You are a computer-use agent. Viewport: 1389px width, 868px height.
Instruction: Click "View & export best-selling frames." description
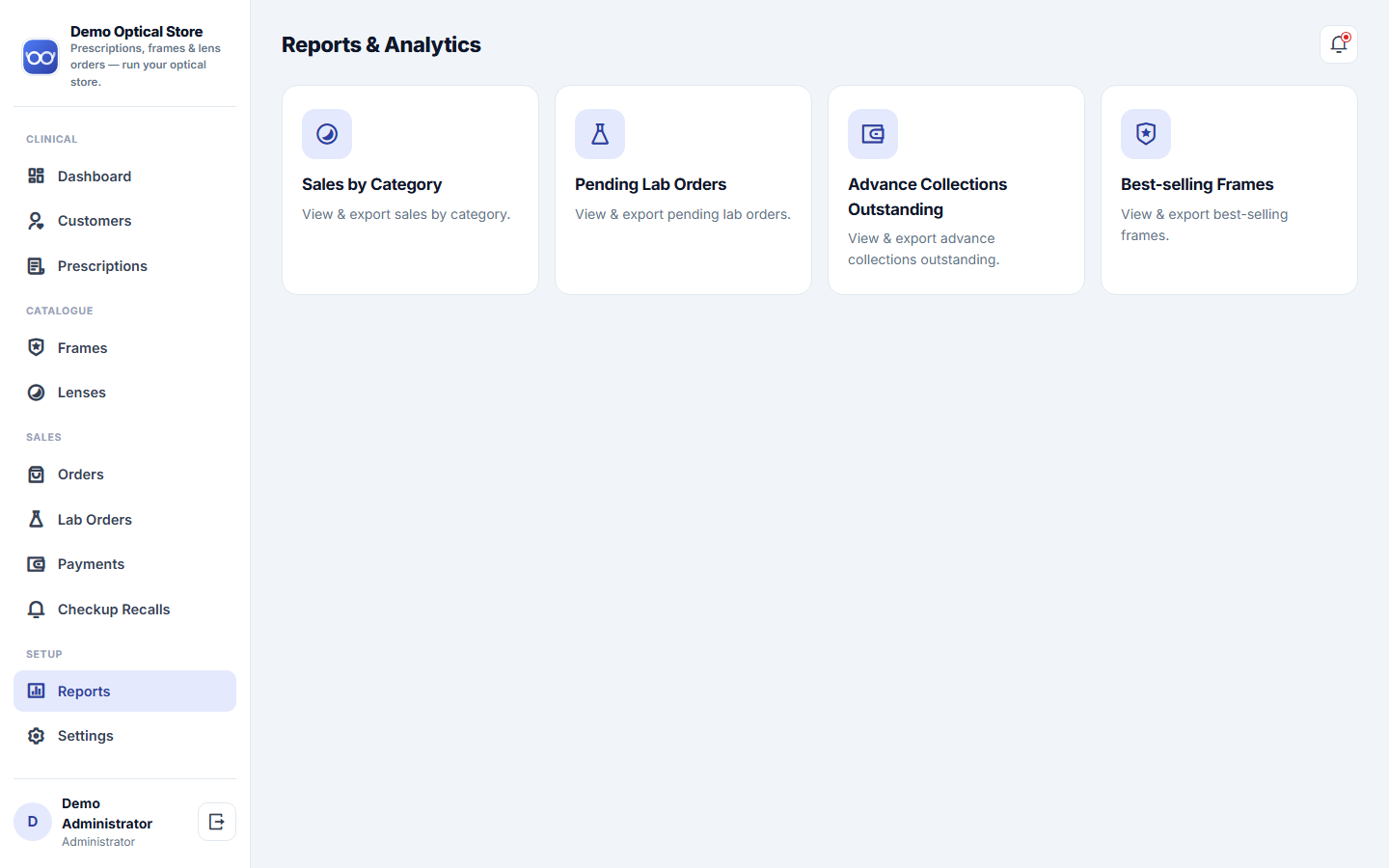pyautogui.click(x=1204, y=225)
